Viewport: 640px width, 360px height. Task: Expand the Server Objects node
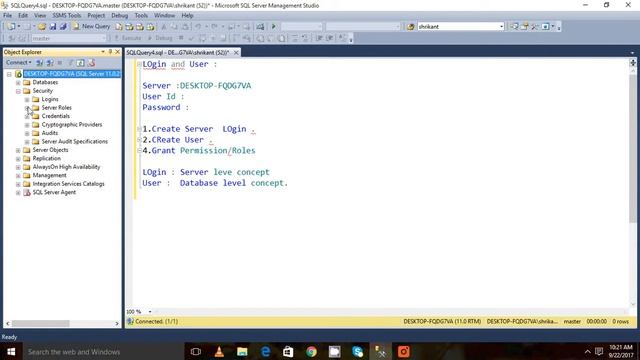point(18,150)
